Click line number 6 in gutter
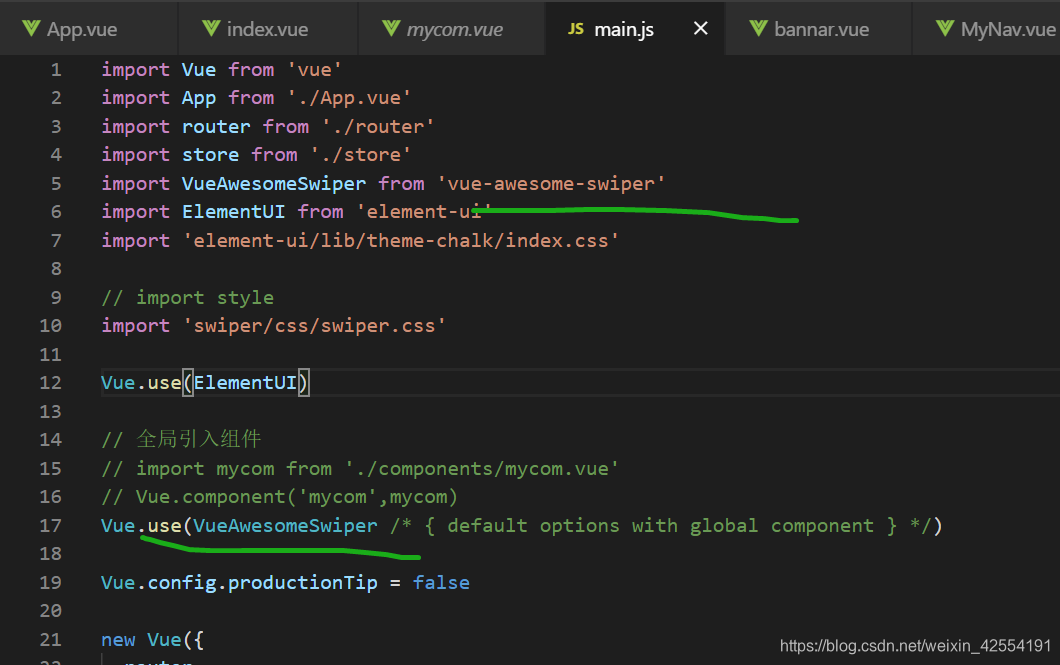Viewport: 1060px width, 665px height. pos(56,212)
